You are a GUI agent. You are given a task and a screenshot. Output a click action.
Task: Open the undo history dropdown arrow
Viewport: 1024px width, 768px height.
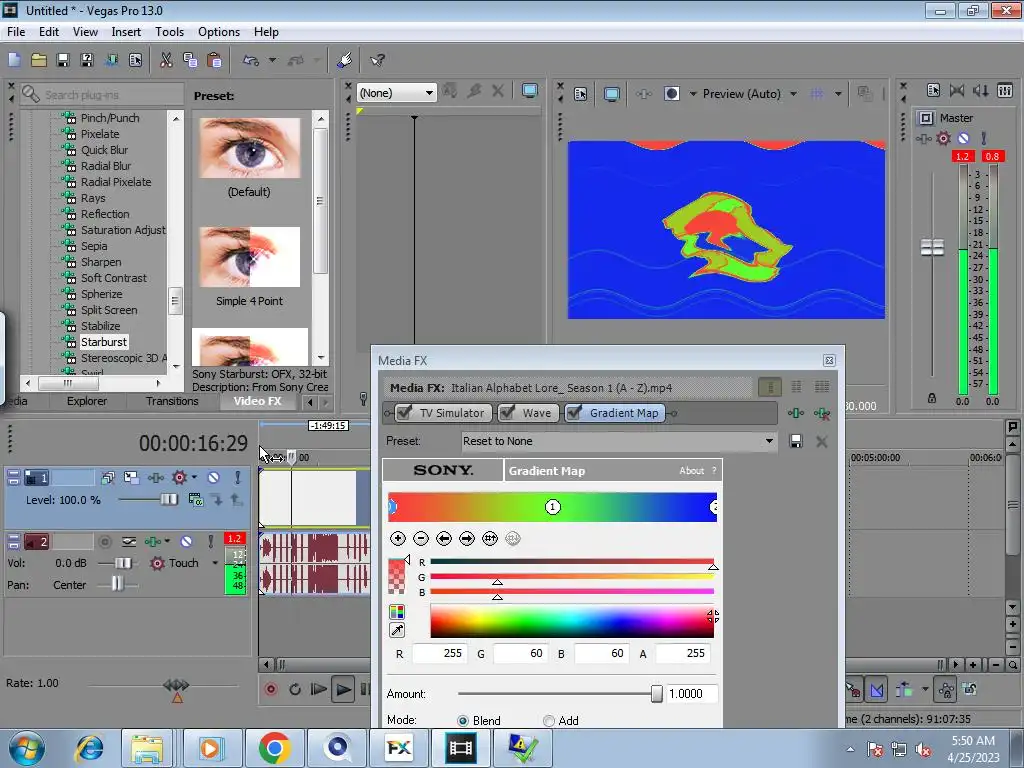click(272, 60)
